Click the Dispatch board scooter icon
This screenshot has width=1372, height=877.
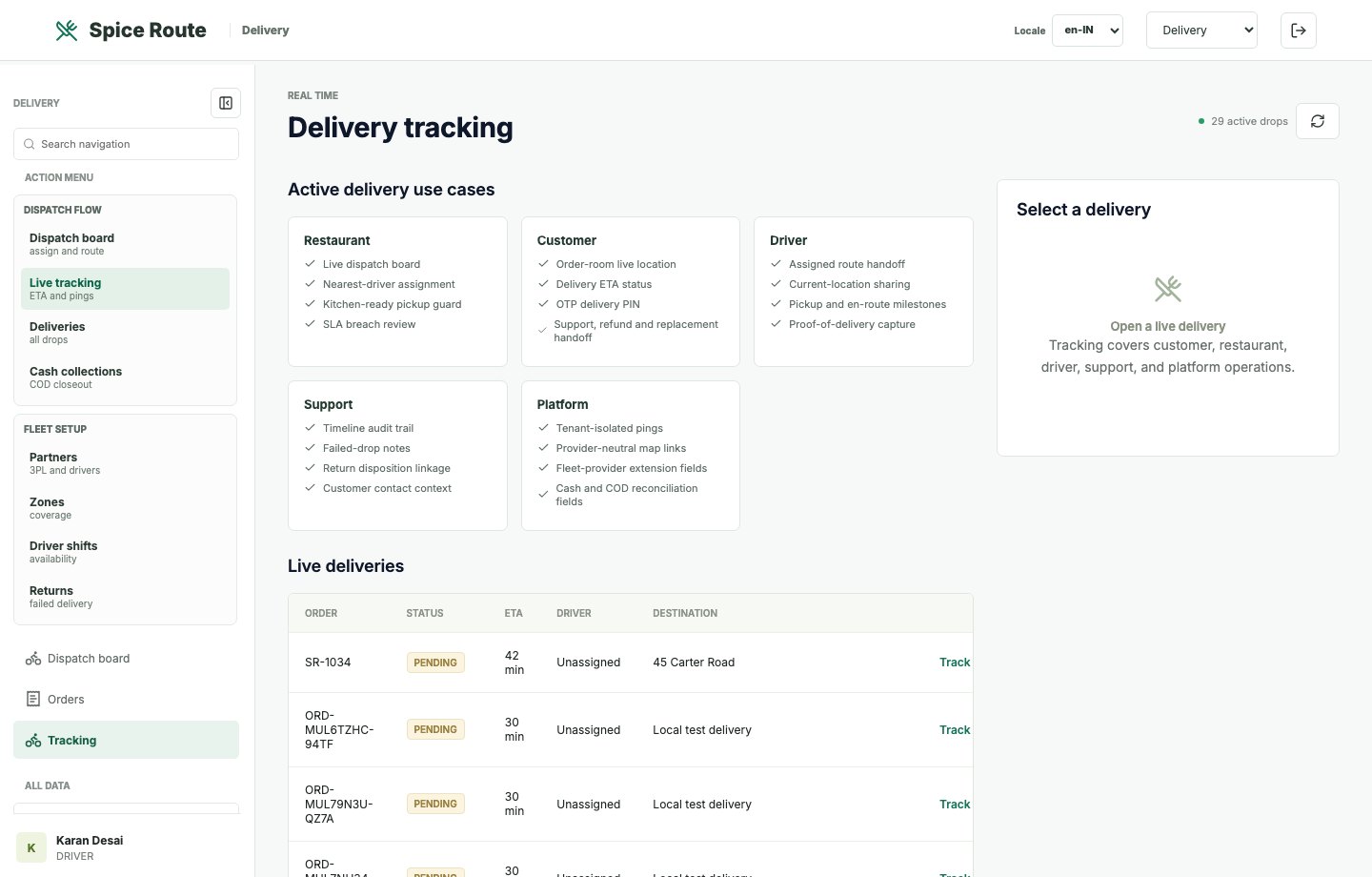click(33, 659)
